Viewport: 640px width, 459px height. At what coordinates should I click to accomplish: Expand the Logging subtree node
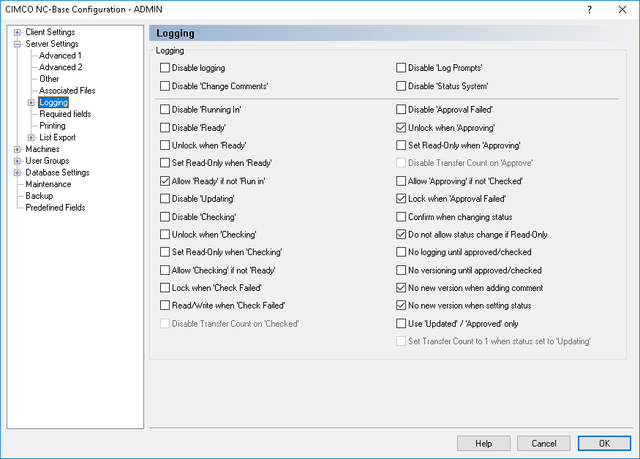pyautogui.click(x=31, y=102)
